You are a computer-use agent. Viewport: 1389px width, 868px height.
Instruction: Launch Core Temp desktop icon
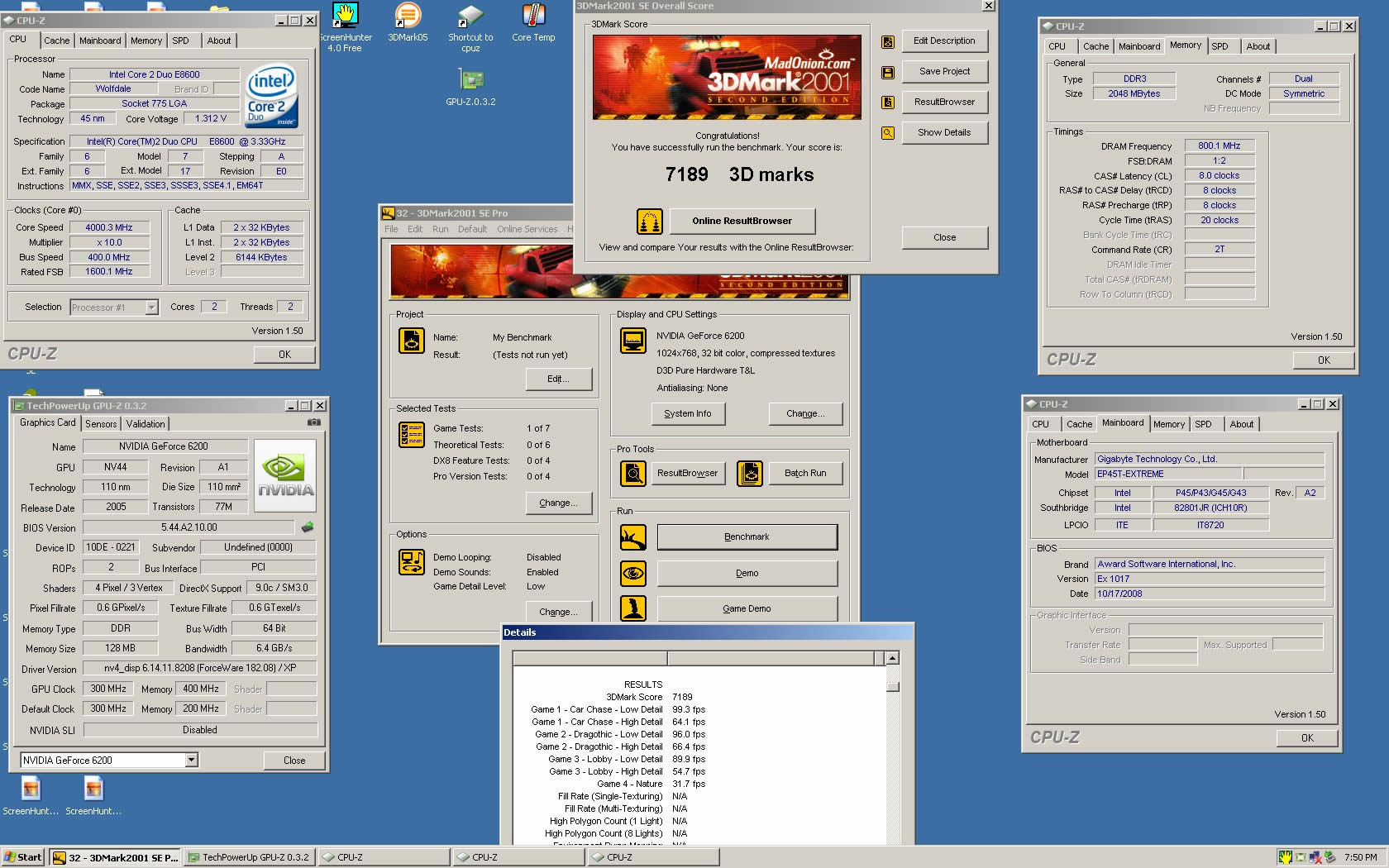point(533,23)
